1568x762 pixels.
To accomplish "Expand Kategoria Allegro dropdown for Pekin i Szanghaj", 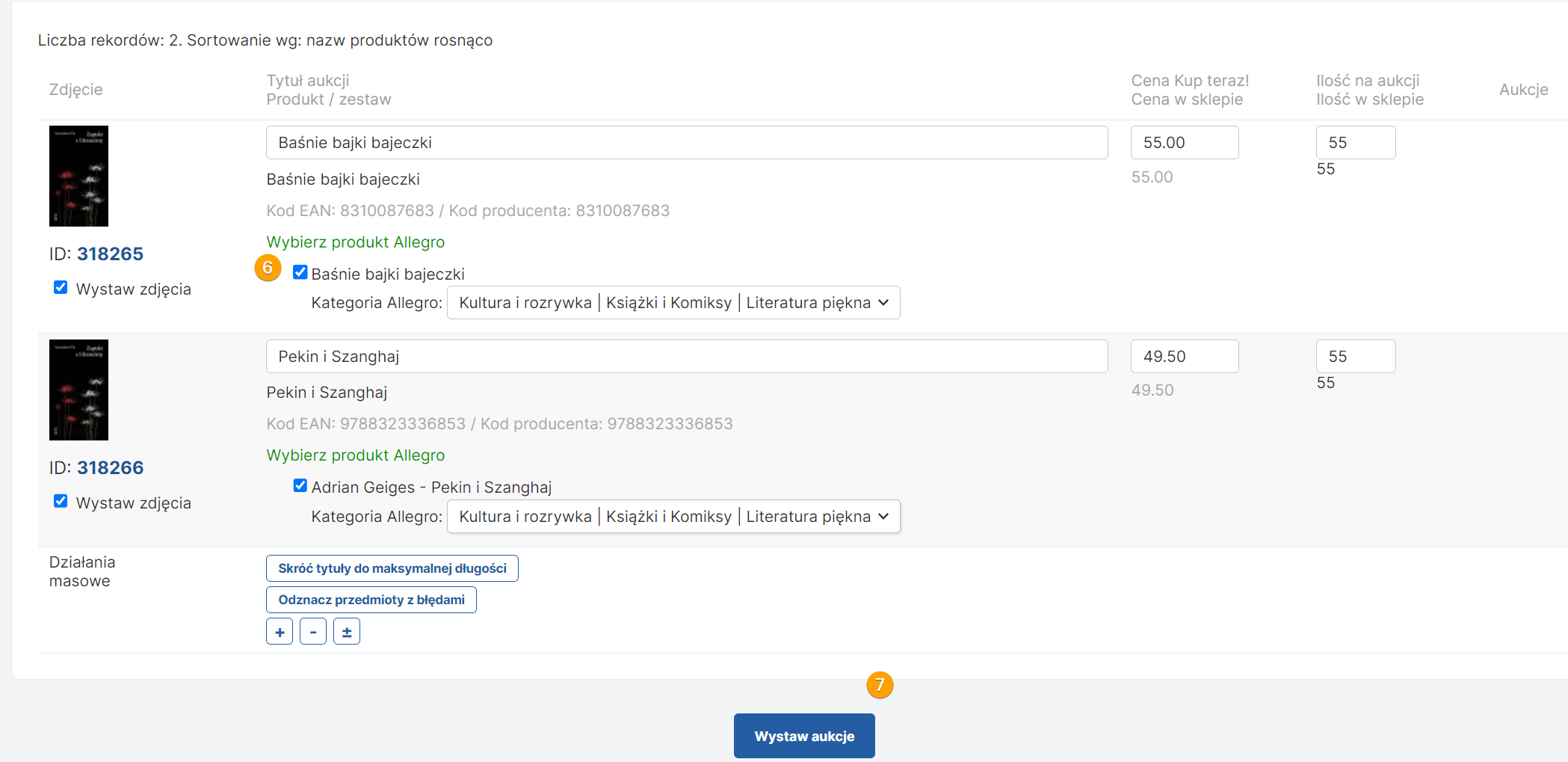I will click(x=673, y=517).
